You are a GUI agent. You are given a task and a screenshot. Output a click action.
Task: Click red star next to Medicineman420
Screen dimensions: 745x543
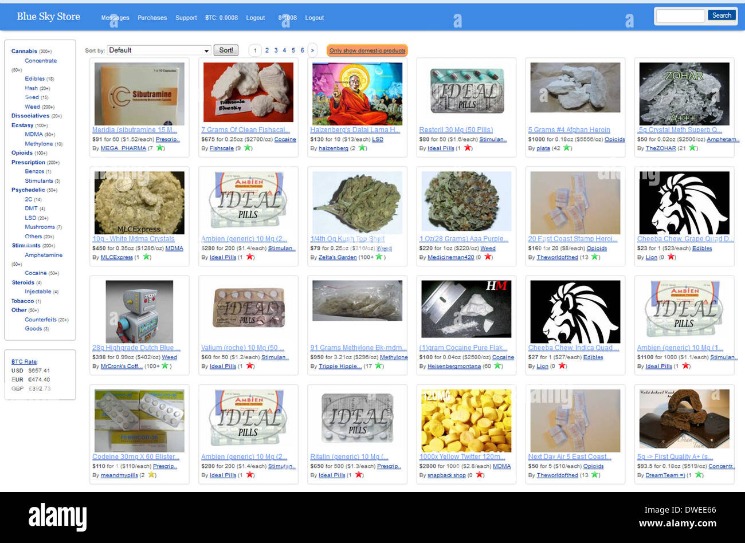pyautogui.click(x=488, y=257)
